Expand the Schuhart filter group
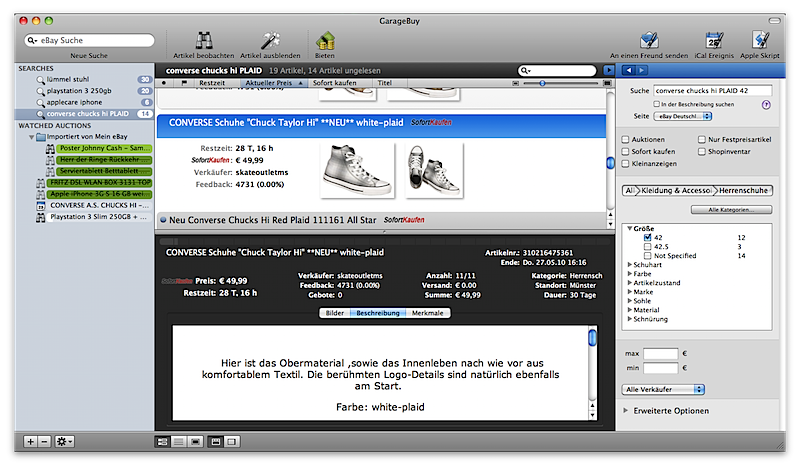This screenshot has width=800, height=466. 630,265
